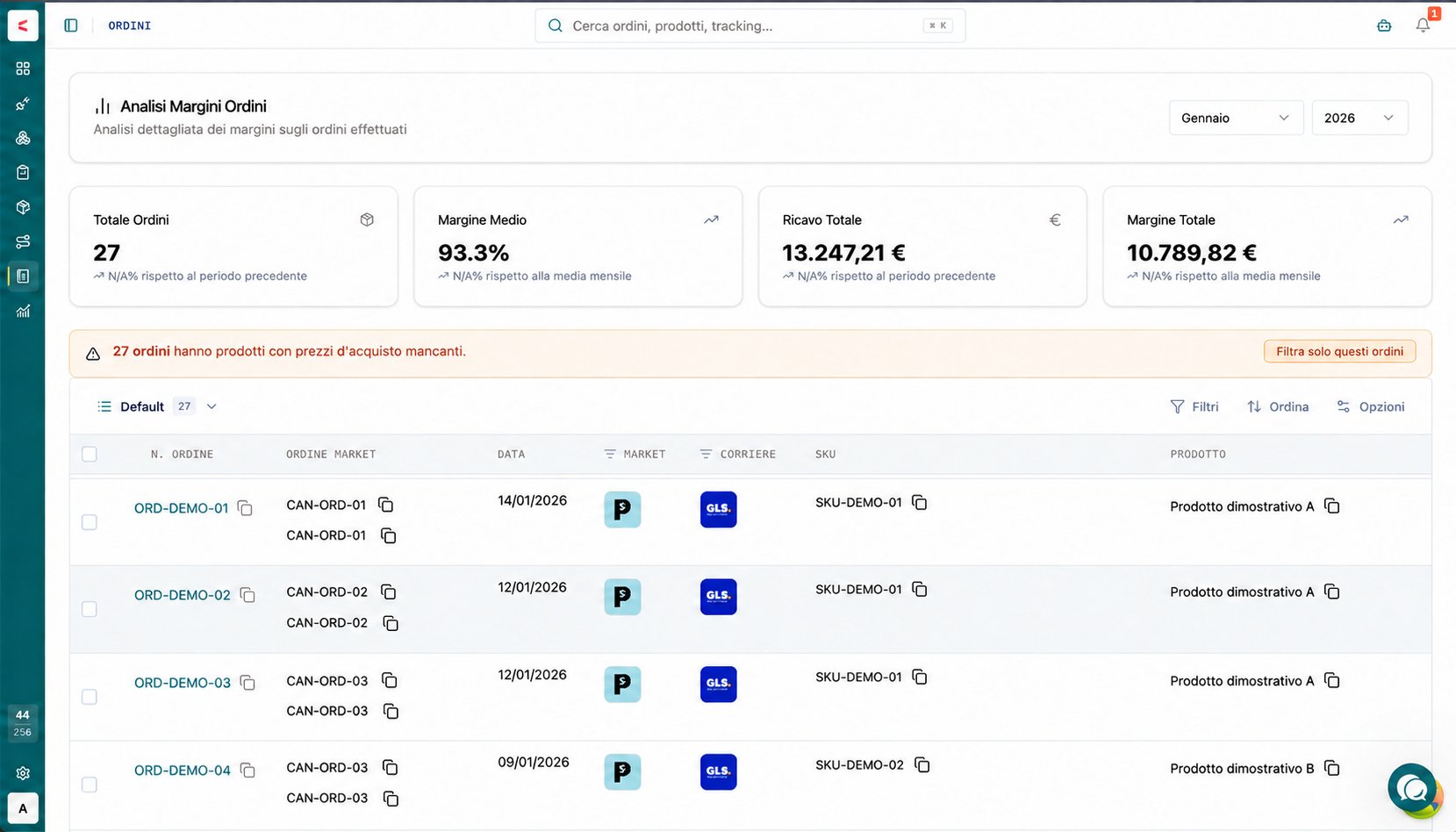
Task: Open order link ORD-DEMO-04
Action: click(x=183, y=771)
